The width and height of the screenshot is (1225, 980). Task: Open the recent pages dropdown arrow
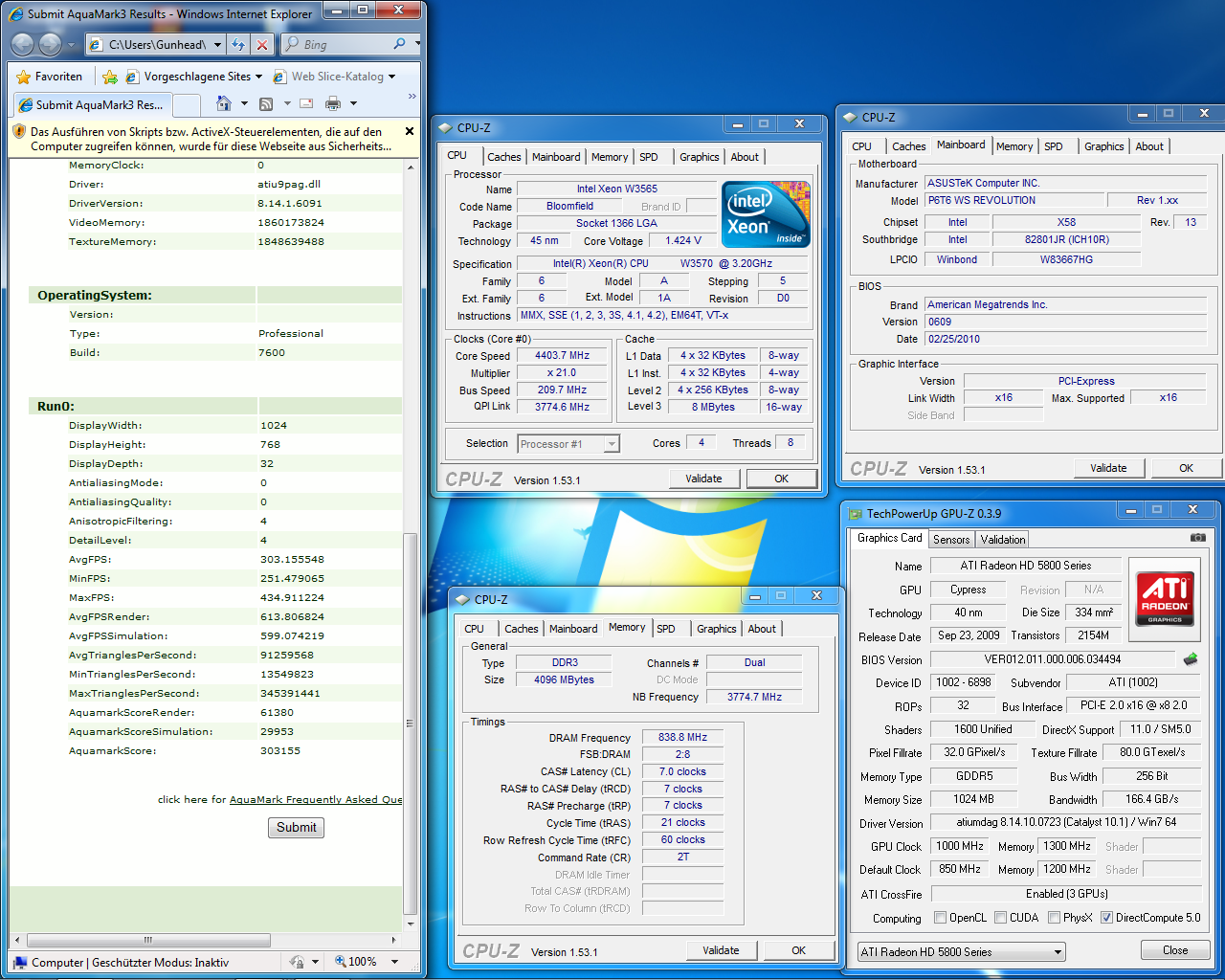coord(70,45)
